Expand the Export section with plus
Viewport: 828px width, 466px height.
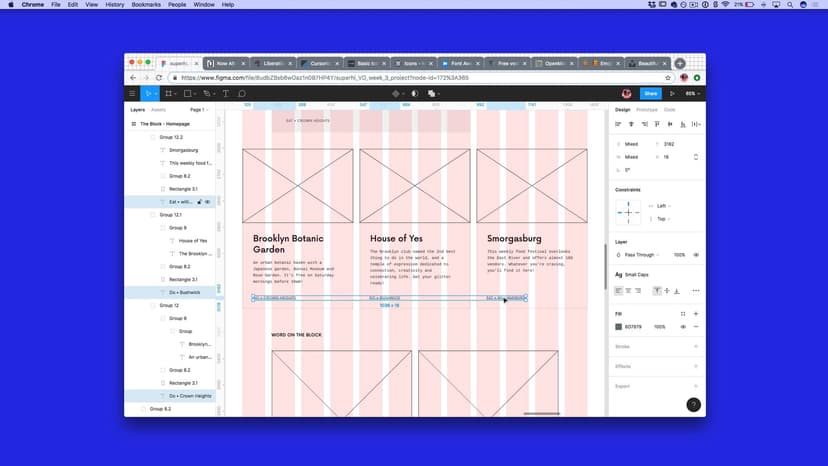[696, 386]
